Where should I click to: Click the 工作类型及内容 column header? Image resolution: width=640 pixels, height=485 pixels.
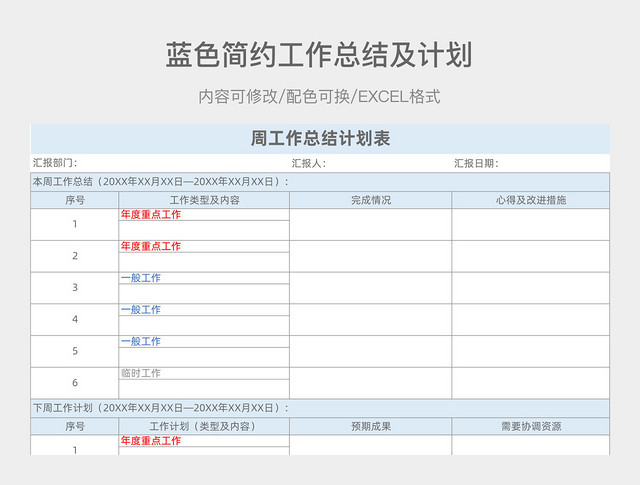click(x=204, y=200)
